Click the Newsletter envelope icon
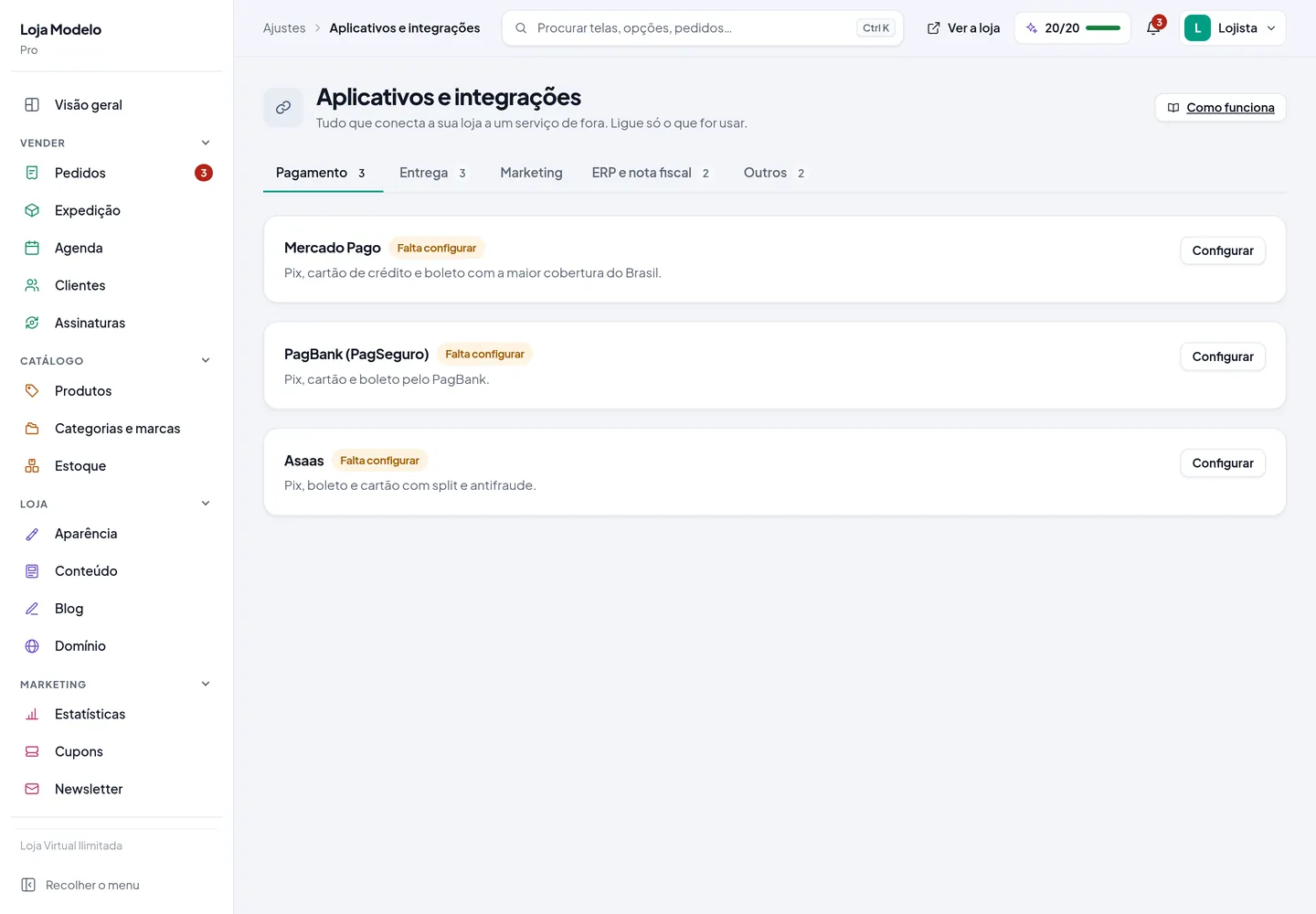 pos(32,789)
